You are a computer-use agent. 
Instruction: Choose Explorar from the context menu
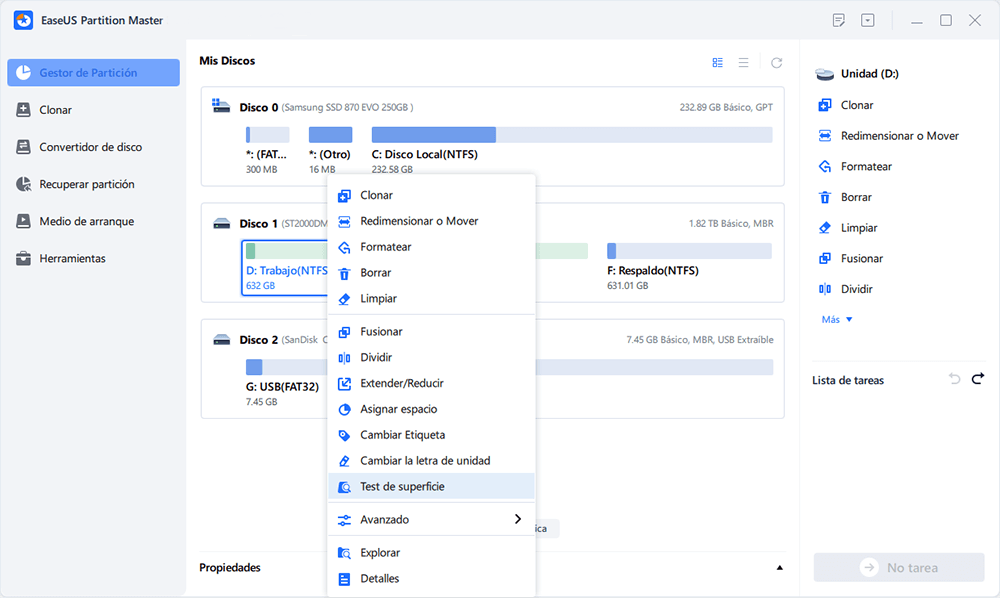431,553
